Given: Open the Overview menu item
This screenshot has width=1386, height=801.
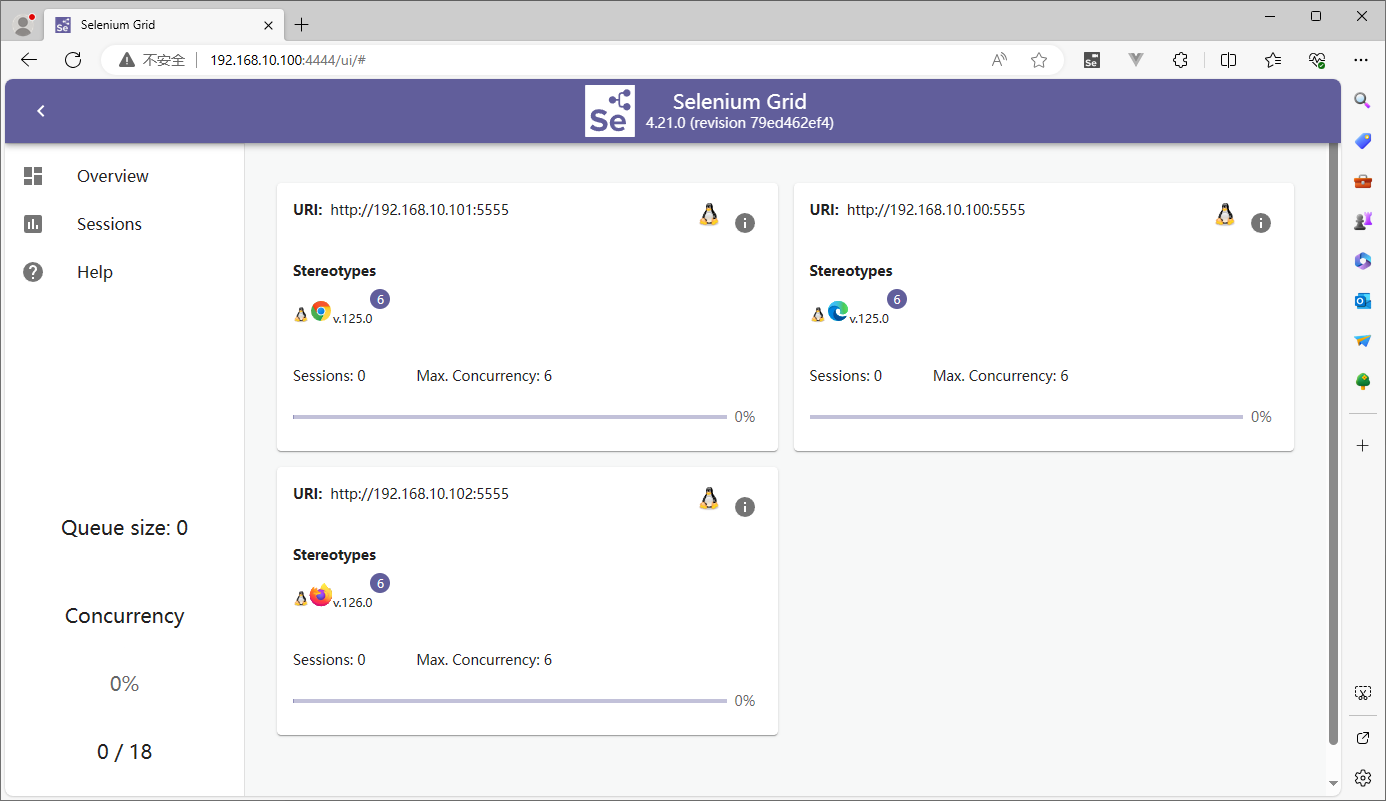Looking at the screenshot, I should click(112, 176).
